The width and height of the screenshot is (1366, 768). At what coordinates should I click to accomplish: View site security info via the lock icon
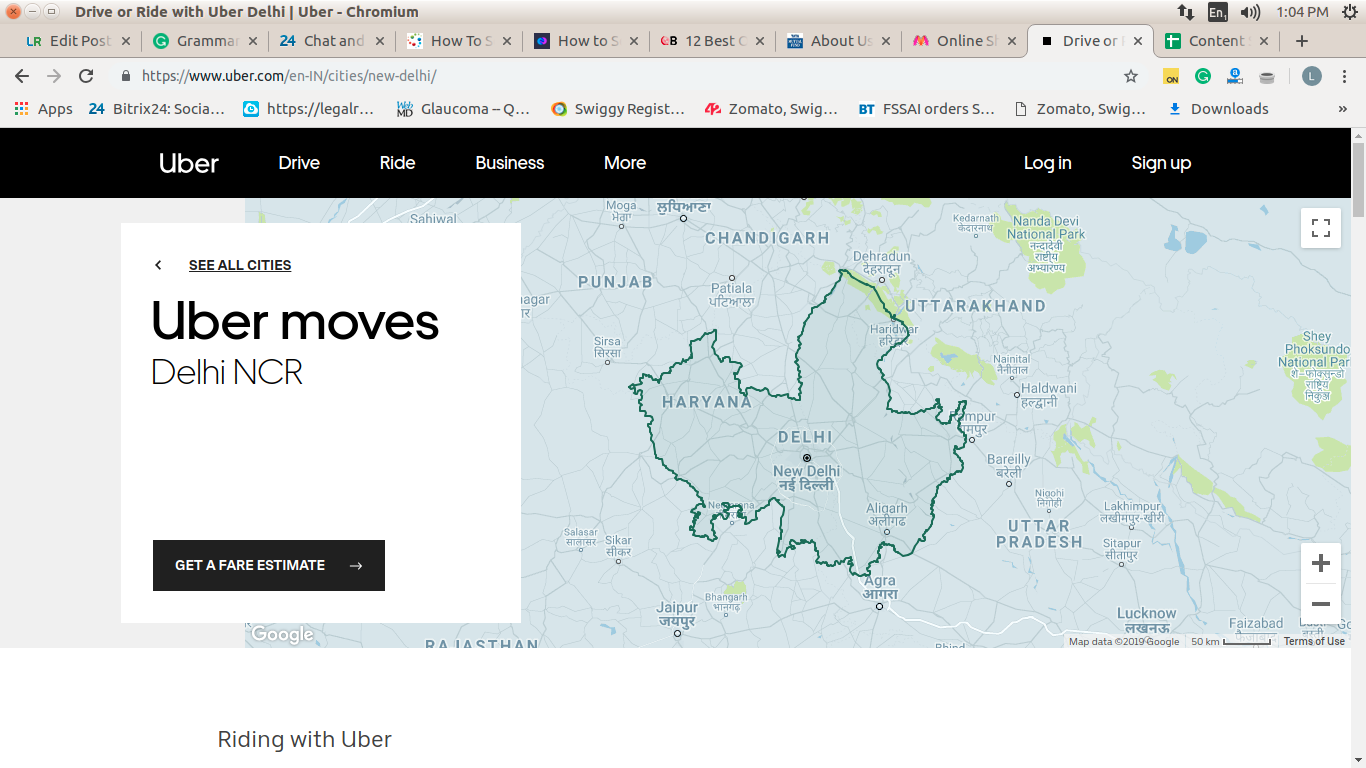(126, 76)
